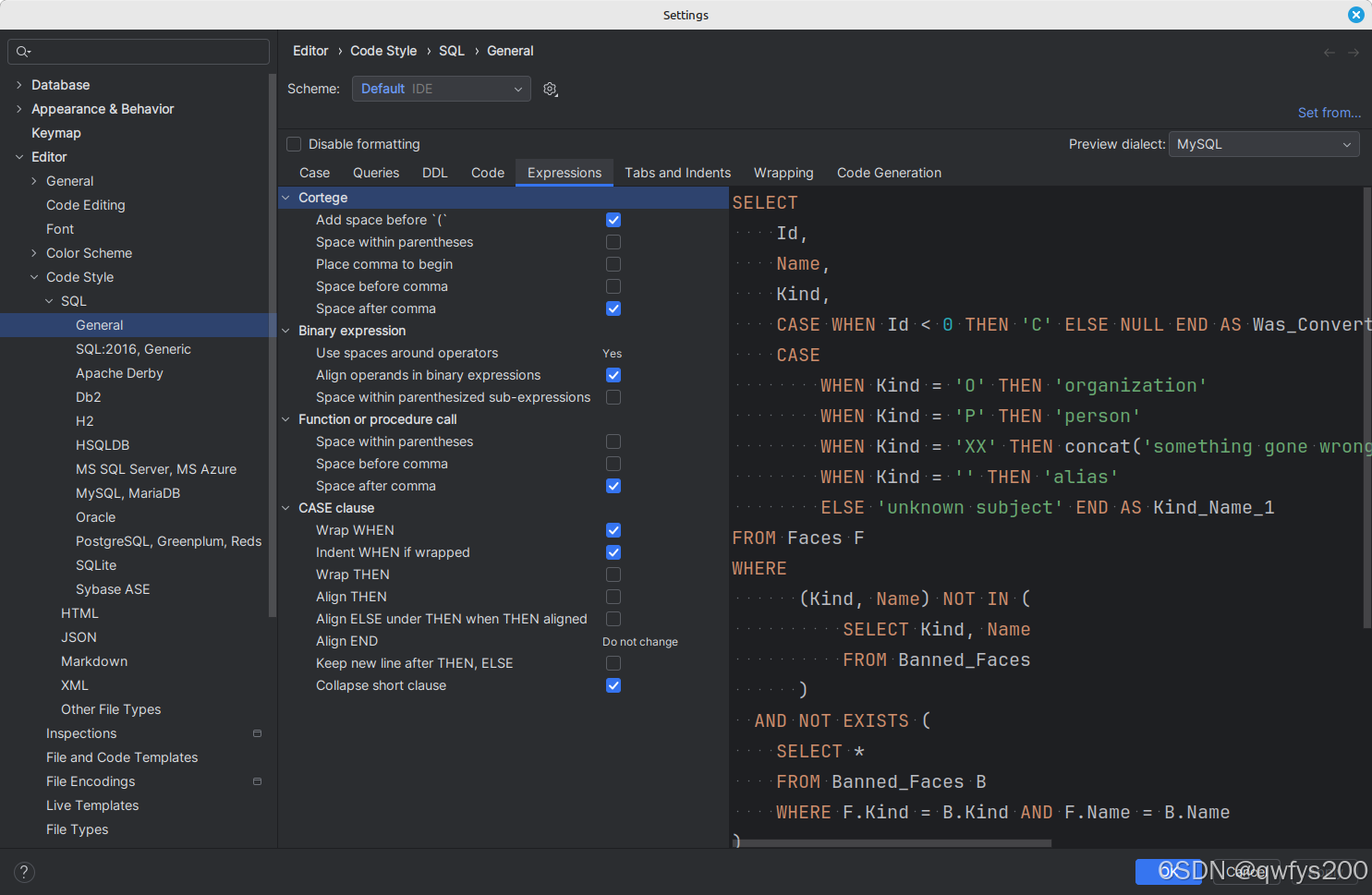Expand Appearance & Behavior node
1372x895 pixels.
point(19,109)
